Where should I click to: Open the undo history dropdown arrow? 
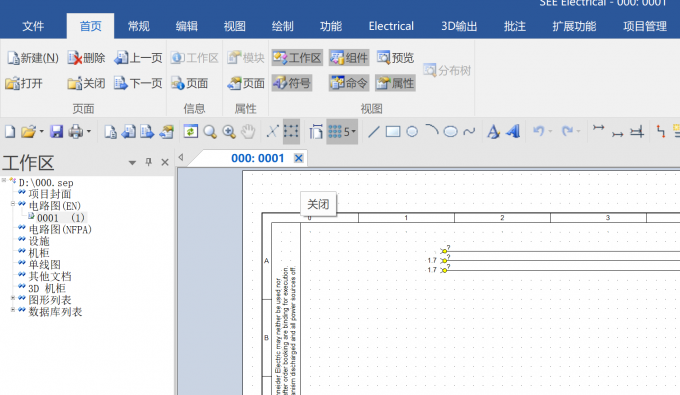click(550, 131)
